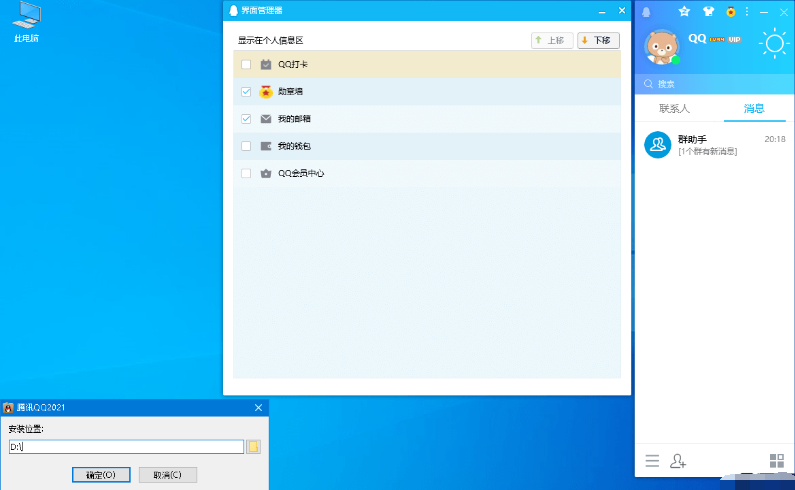Click the search magnifier icon

pyautogui.click(x=648, y=84)
